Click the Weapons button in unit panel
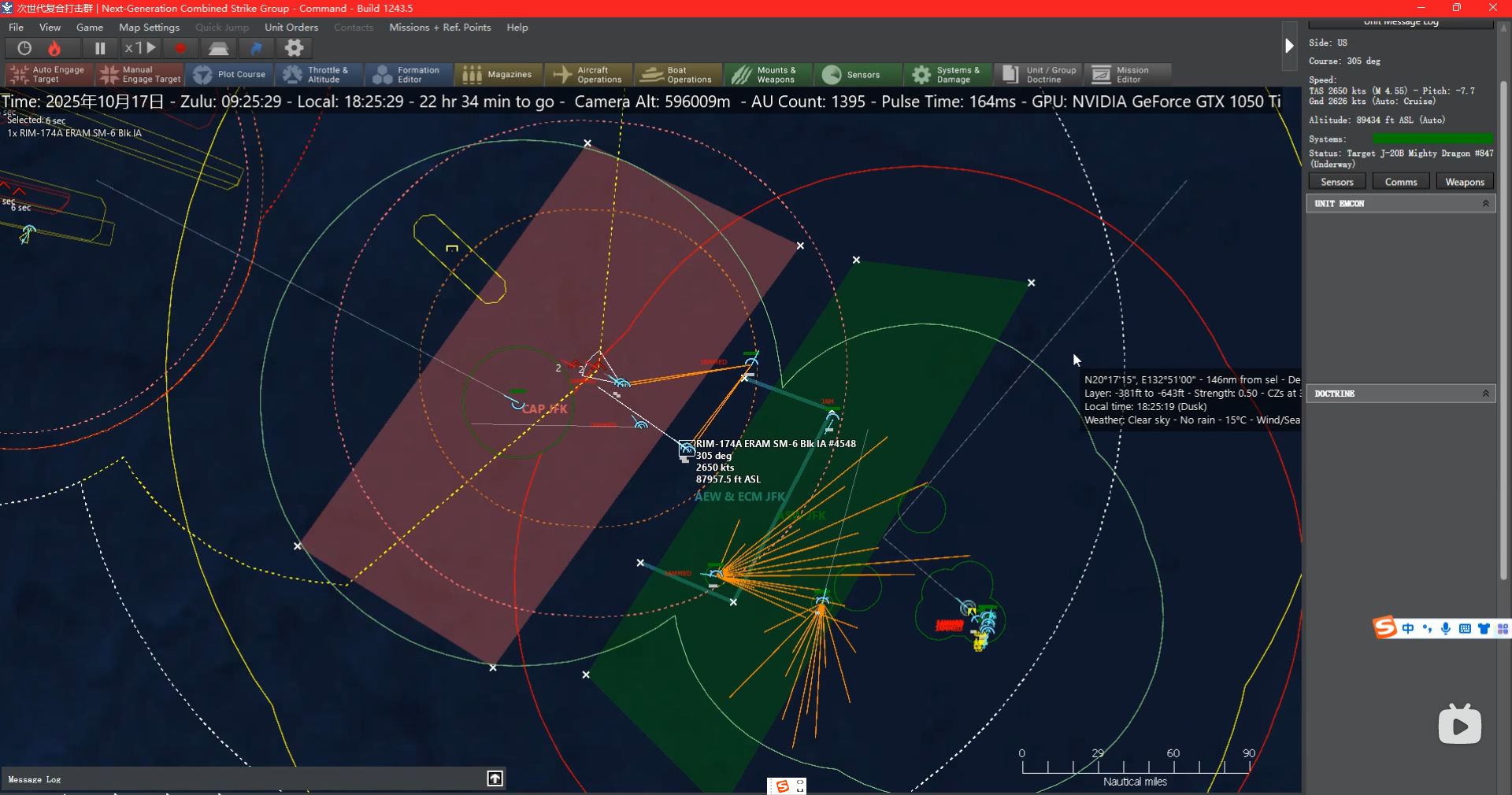The width and height of the screenshot is (1512, 795). click(1465, 182)
